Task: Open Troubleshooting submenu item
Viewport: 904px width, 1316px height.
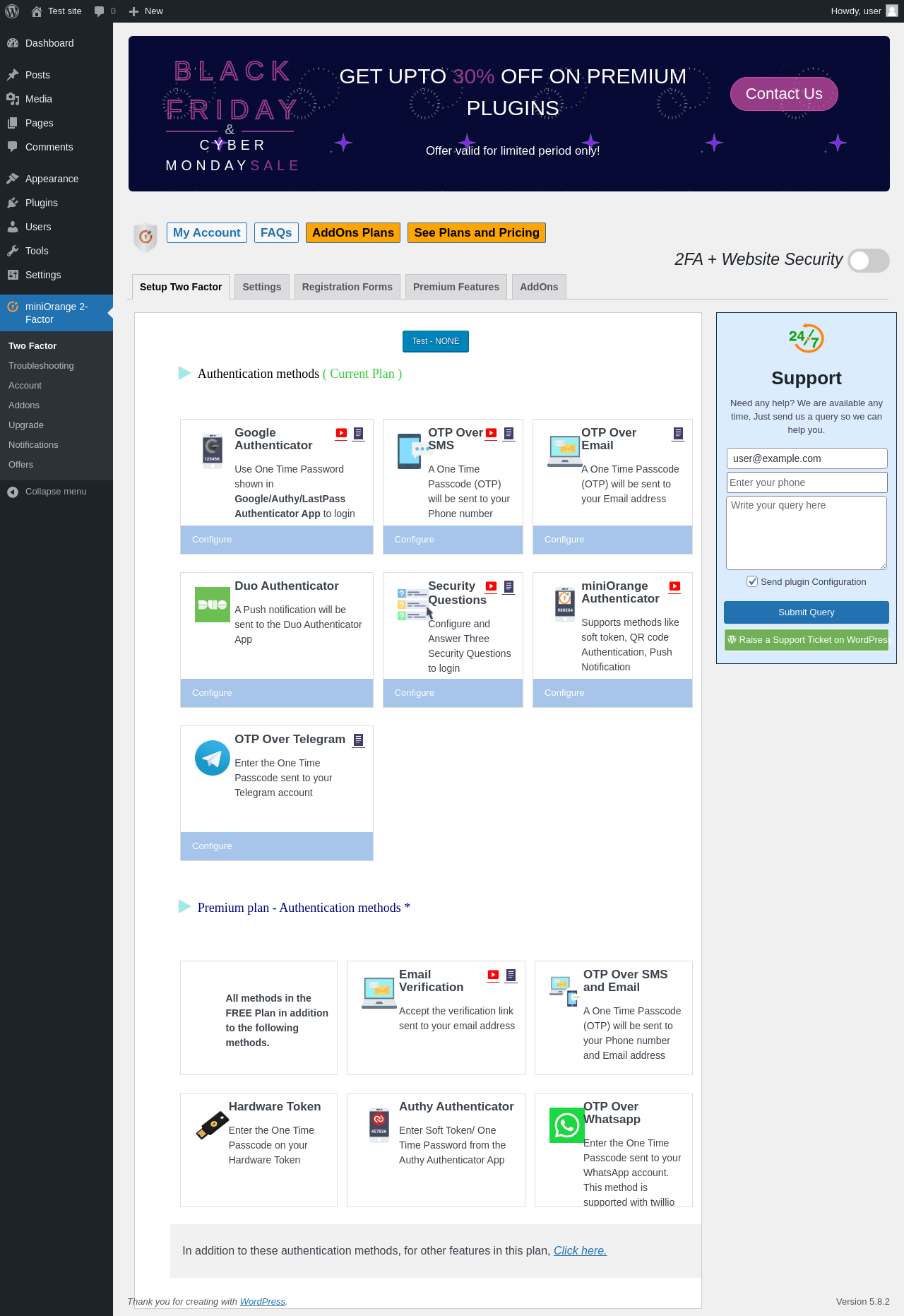Action: (x=41, y=366)
